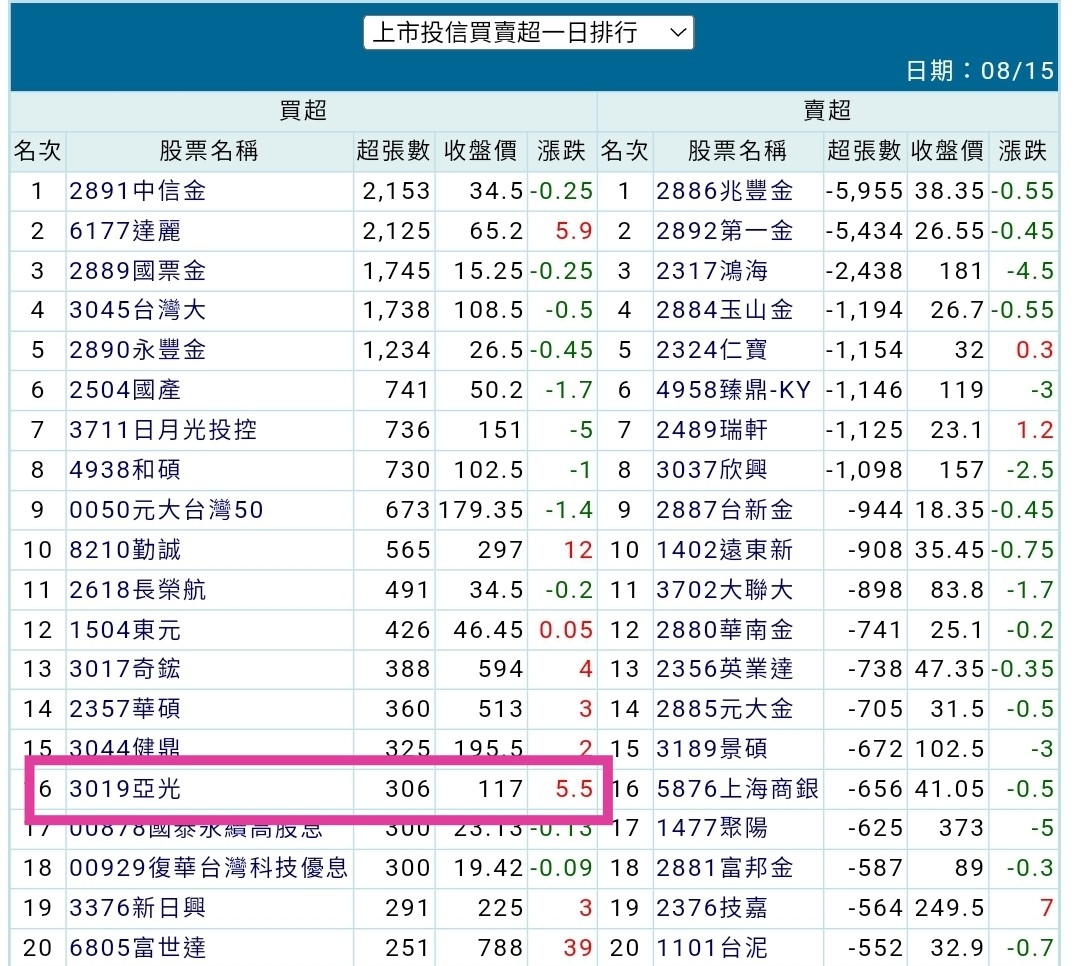This screenshot has width=1080, height=966.
Task: Open the 3702大聯大 stock link
Action: click(x=725, y=590)
